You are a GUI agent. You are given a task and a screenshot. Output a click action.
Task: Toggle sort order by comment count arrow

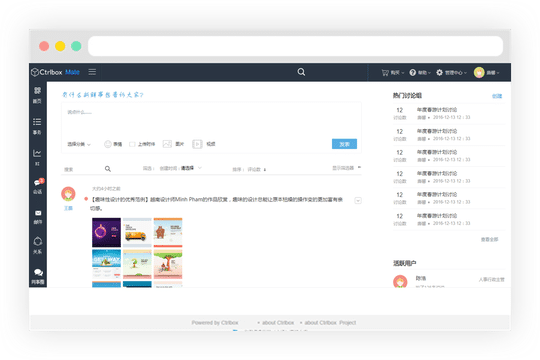[264, 169]
